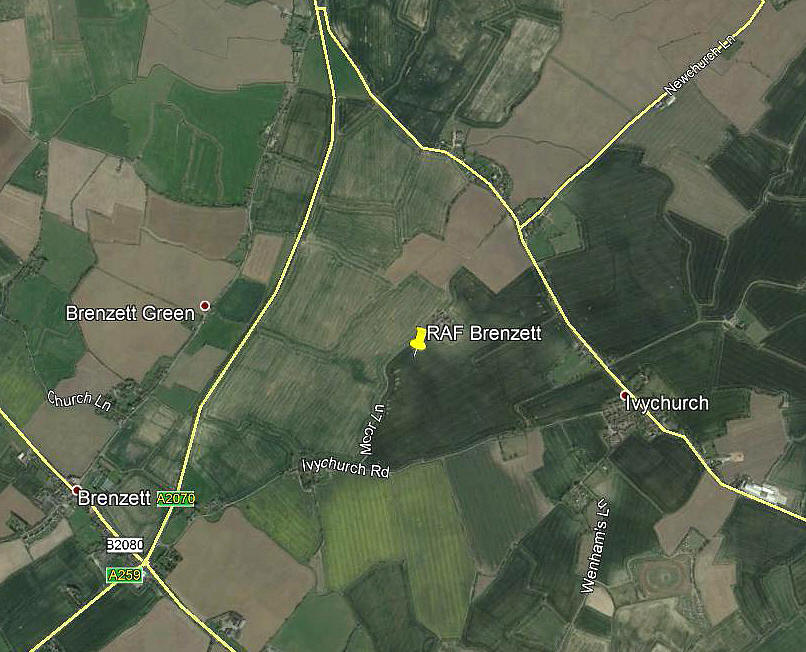Click the Ivychurch red place marker
The image size is (806, 652).
(625, 395)
